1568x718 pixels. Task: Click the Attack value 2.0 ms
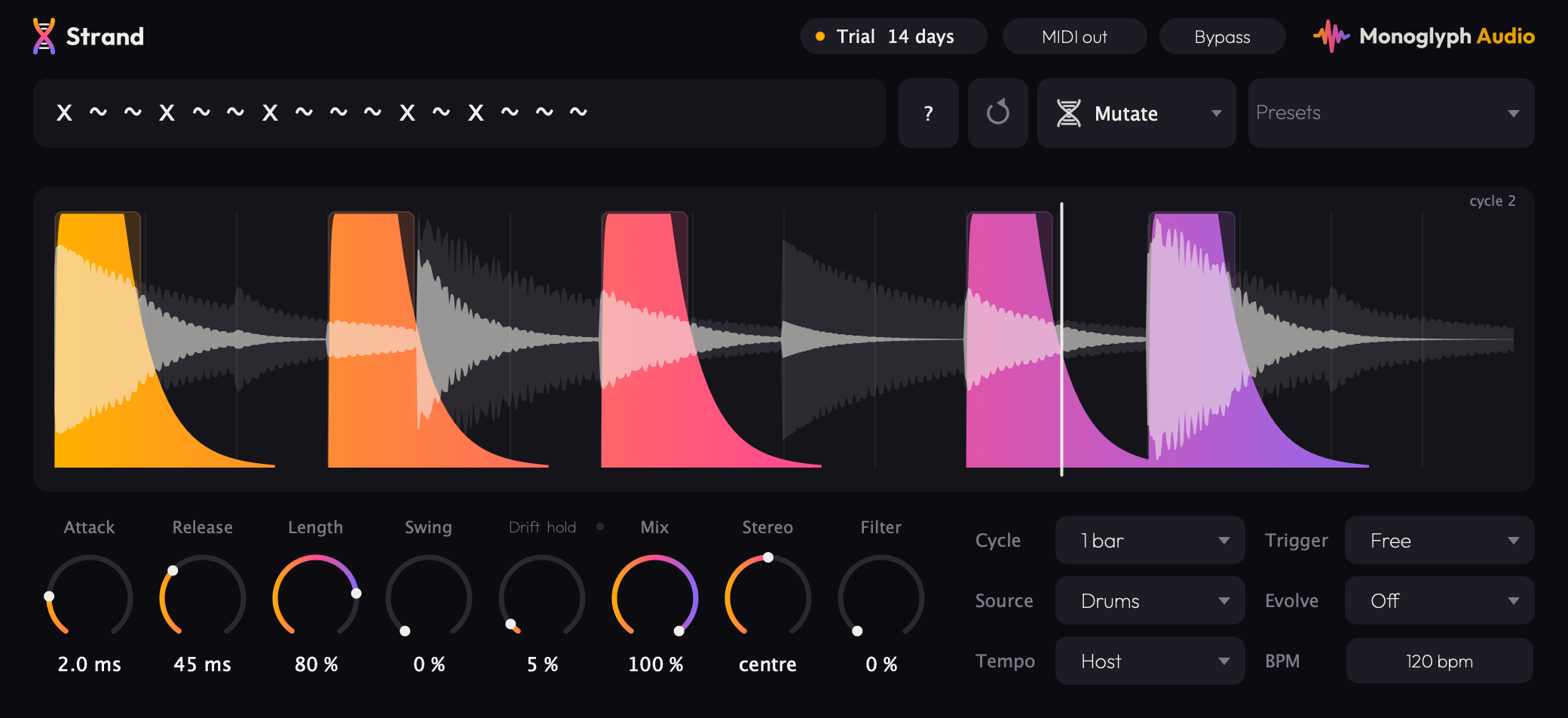(x=89, y=664)
